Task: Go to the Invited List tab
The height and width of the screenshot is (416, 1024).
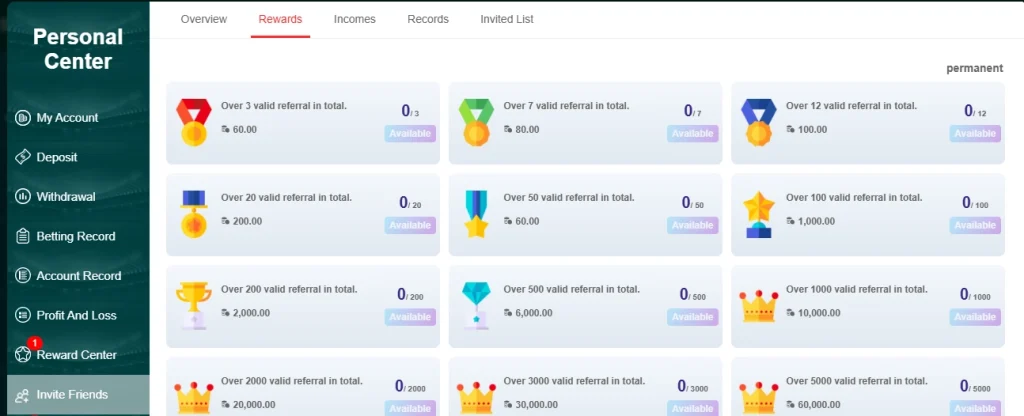Action: point(507,19)
